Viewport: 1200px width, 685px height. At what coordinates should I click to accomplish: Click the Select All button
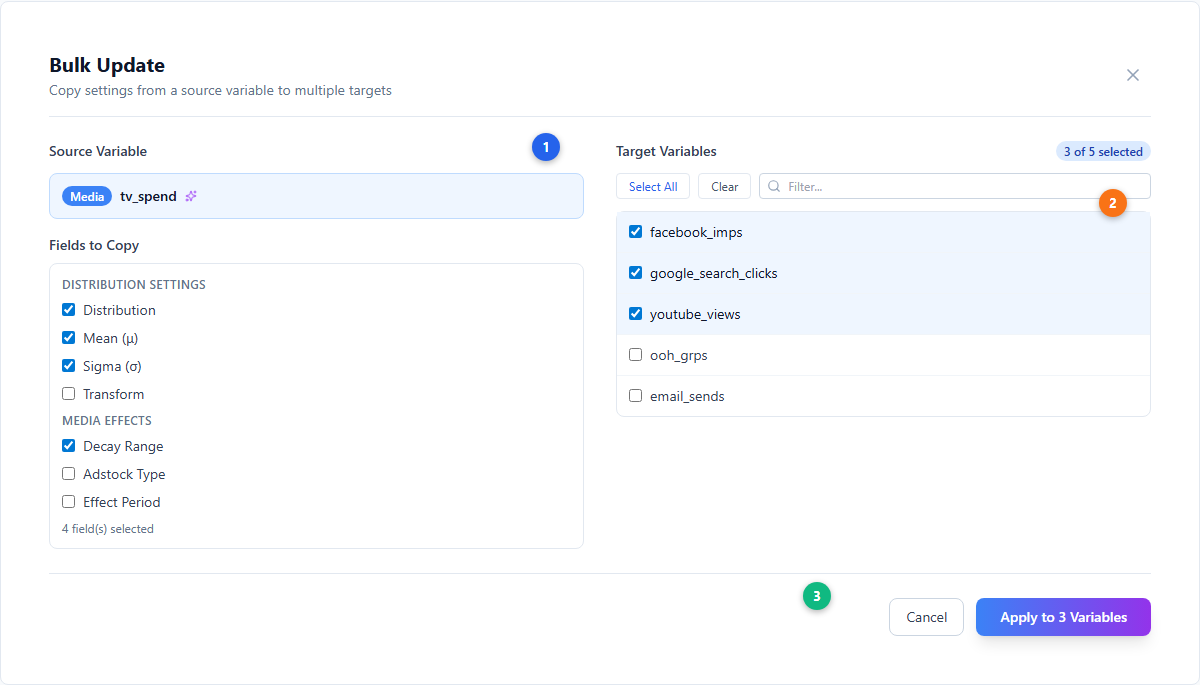tap(653, 186)
